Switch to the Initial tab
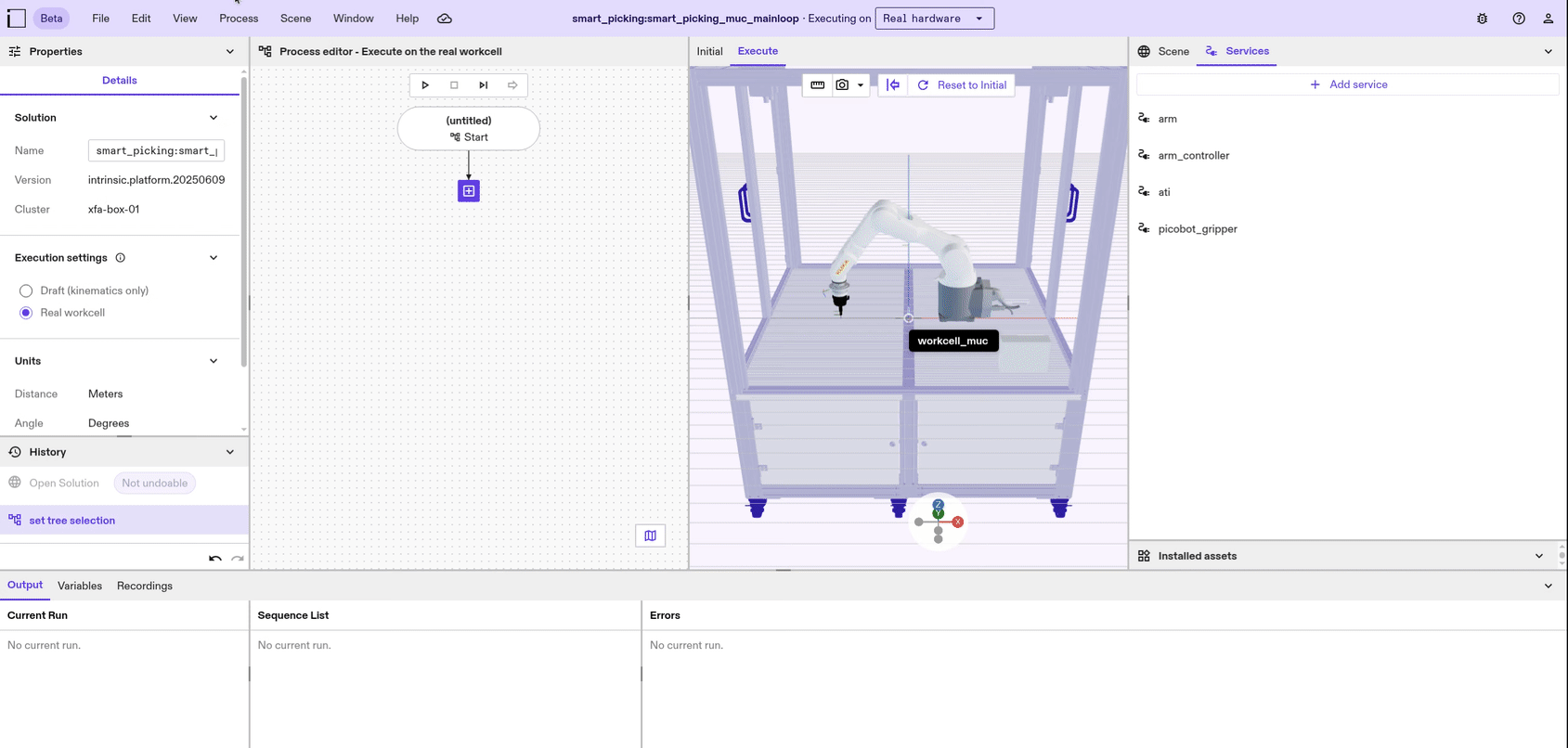The image size is (1568, 748). 709,52
